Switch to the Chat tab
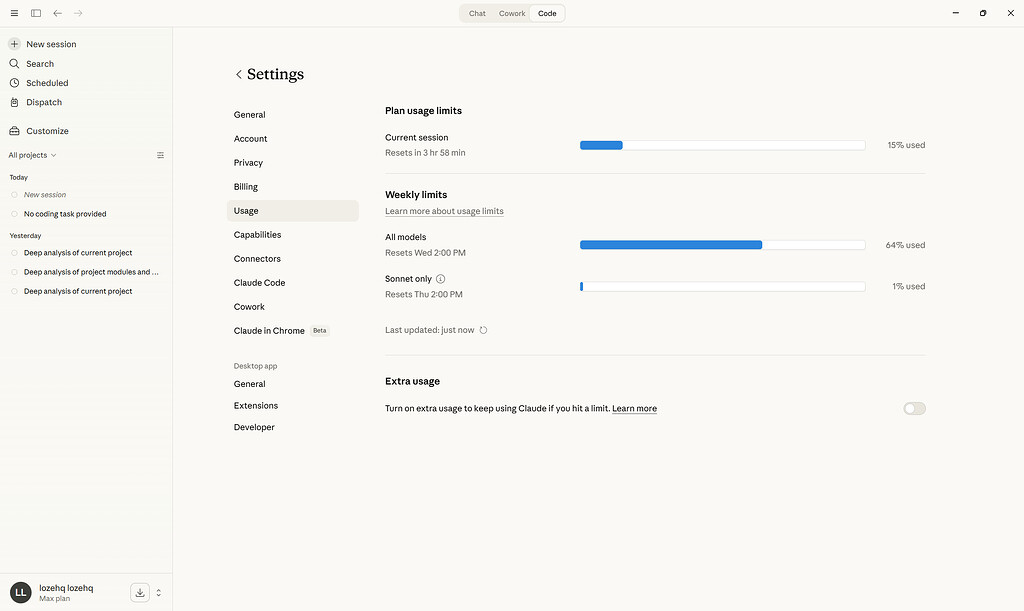This screenshot has width=1024, height=611. [x=477, y=13]
